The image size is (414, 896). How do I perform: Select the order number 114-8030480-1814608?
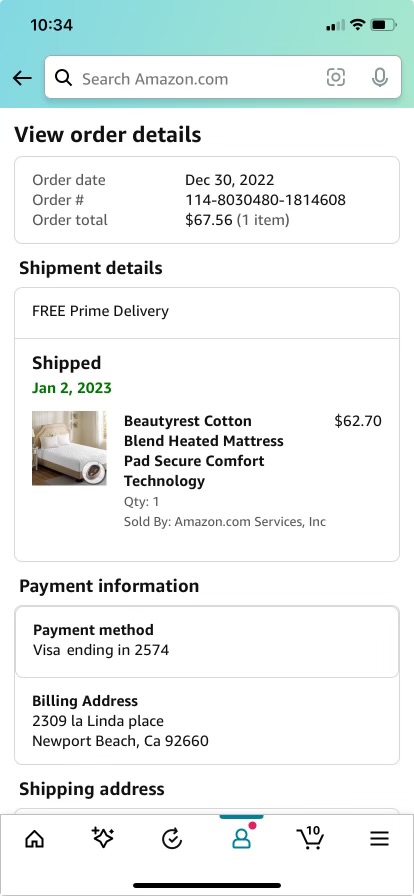(x=265, y=200)
